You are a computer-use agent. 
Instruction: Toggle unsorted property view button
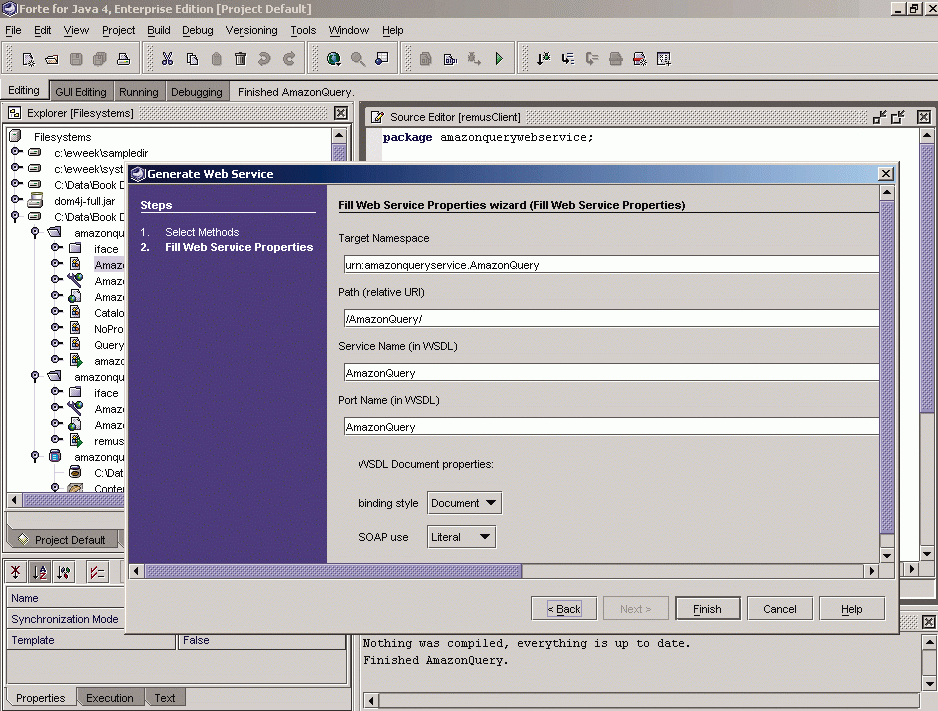point(16,572)
